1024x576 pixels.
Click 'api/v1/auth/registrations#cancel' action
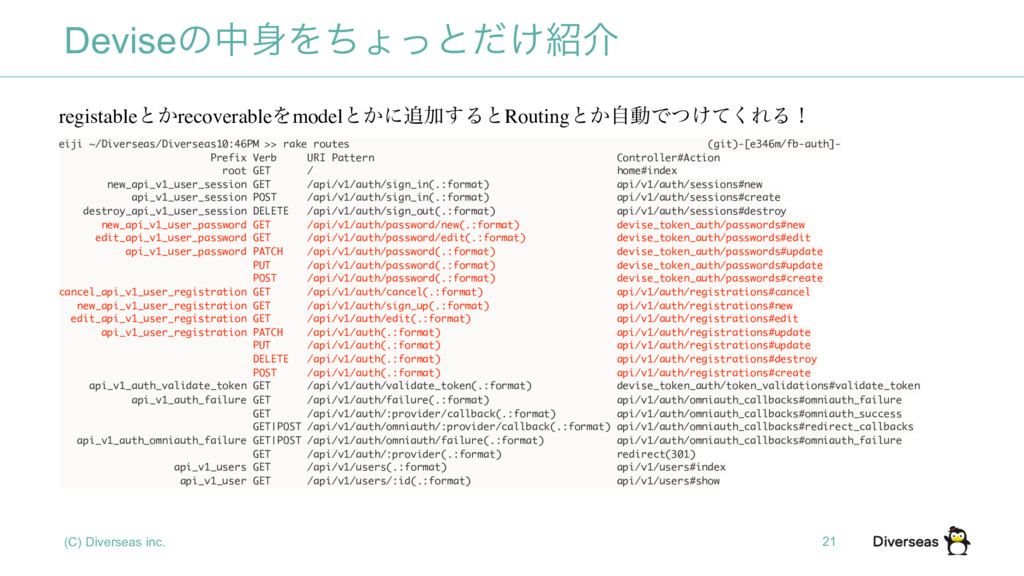tap(713, 292)
